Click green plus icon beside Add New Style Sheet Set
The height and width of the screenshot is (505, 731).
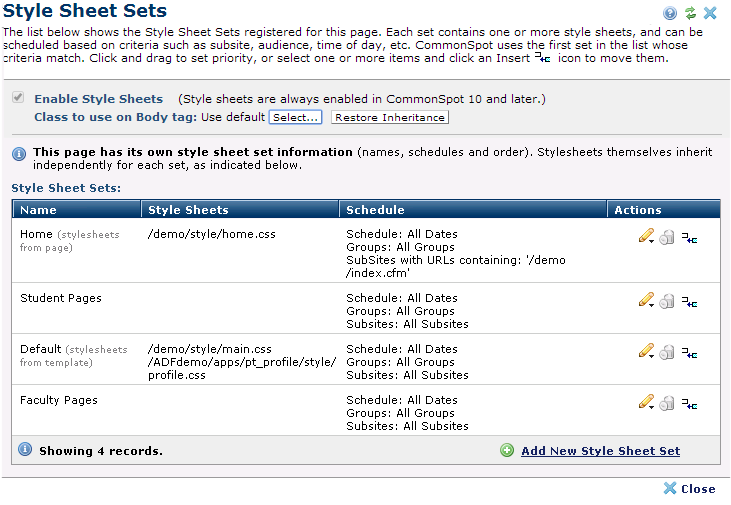click(507, 451)
